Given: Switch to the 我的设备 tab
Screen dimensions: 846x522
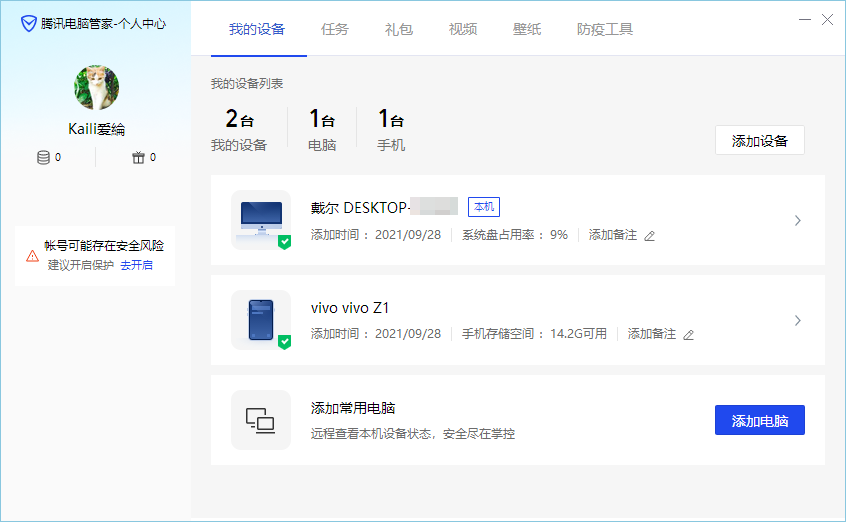Looking at the screenshot, I should [x=257, y=29].
